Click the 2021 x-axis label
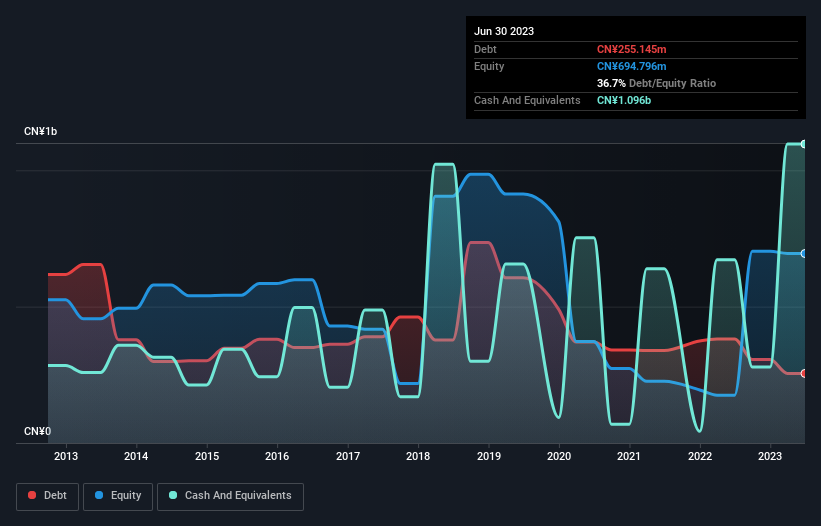Viewport: 821px width, 526px height. (x=629, y=456)
